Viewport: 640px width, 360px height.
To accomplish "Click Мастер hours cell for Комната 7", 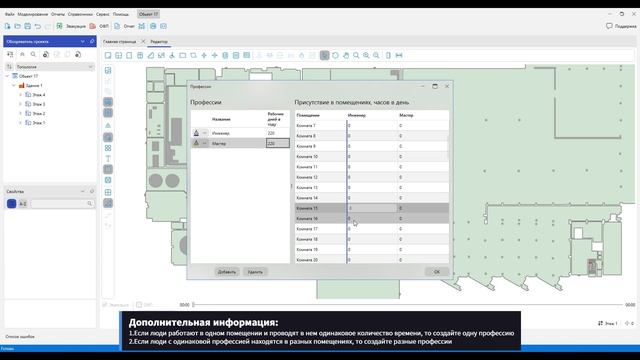I will (x=423, y=126).
